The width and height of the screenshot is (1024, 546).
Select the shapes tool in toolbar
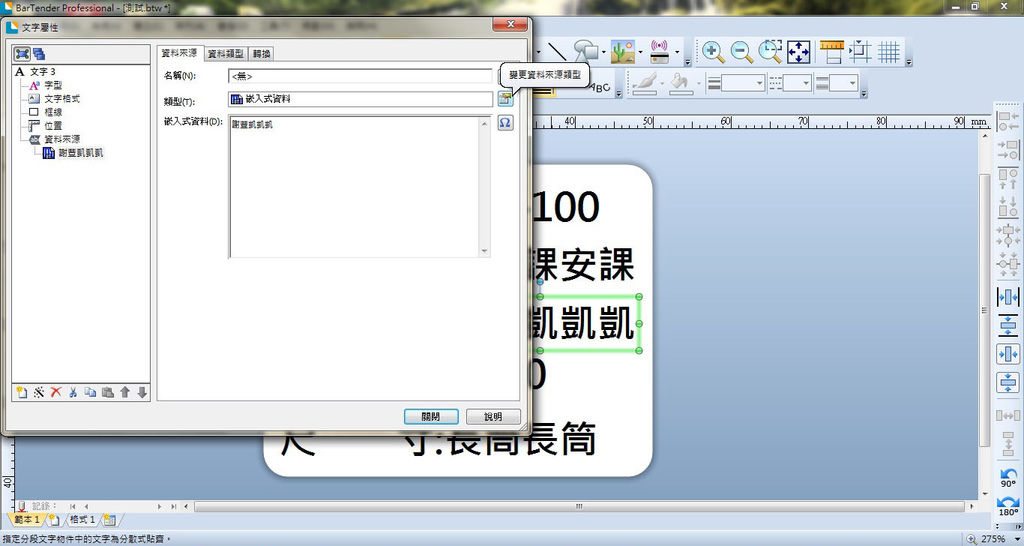(x=586, y=52)
